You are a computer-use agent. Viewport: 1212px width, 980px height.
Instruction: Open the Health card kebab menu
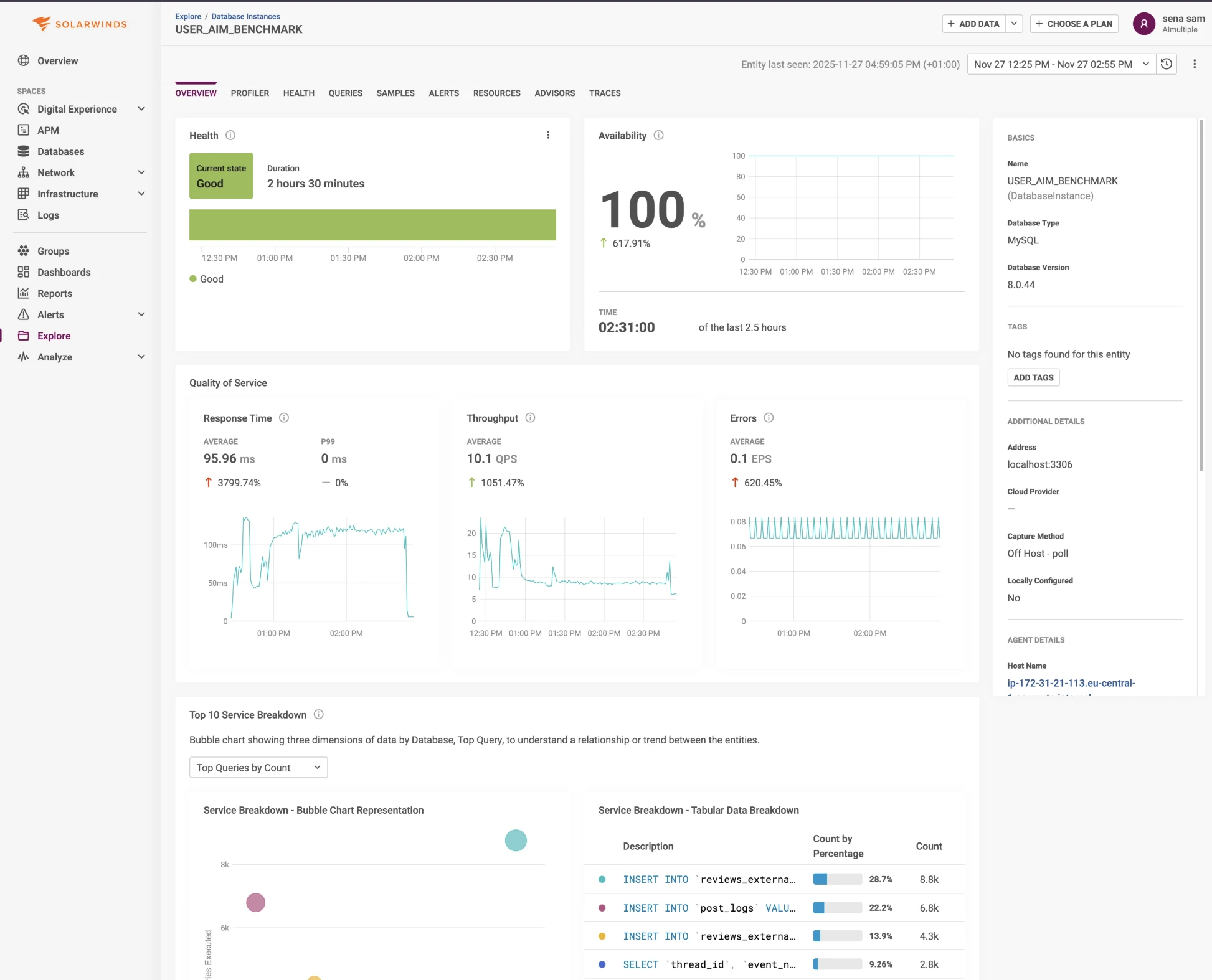pos(548,135)
